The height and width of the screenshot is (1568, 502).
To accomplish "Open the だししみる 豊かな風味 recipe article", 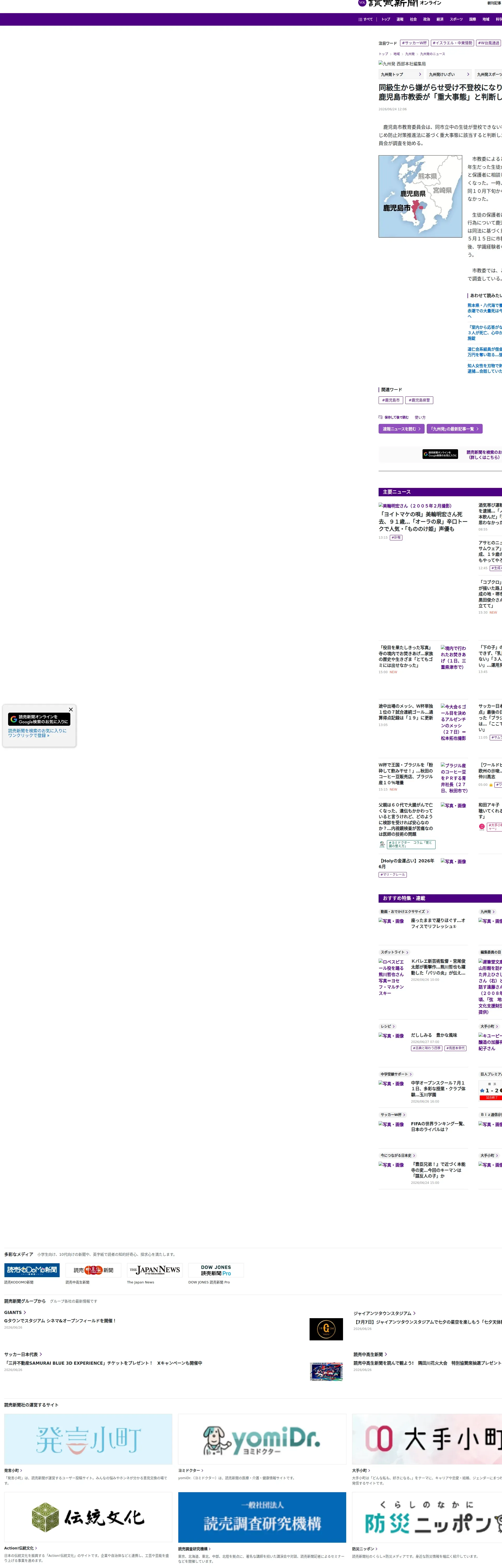I will (434, 1035).
